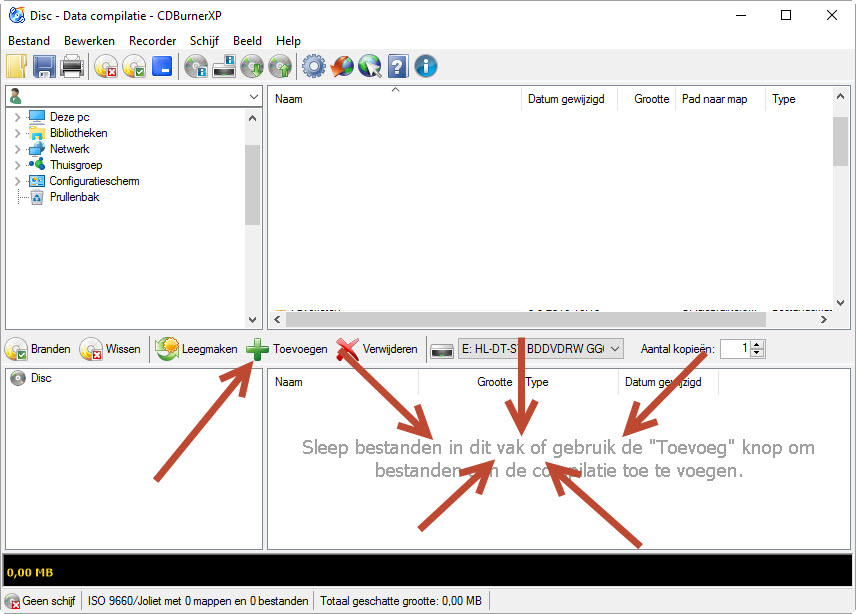856x614 pixels.
Task: Click the Toevoegen button
Action: [287, 349]
